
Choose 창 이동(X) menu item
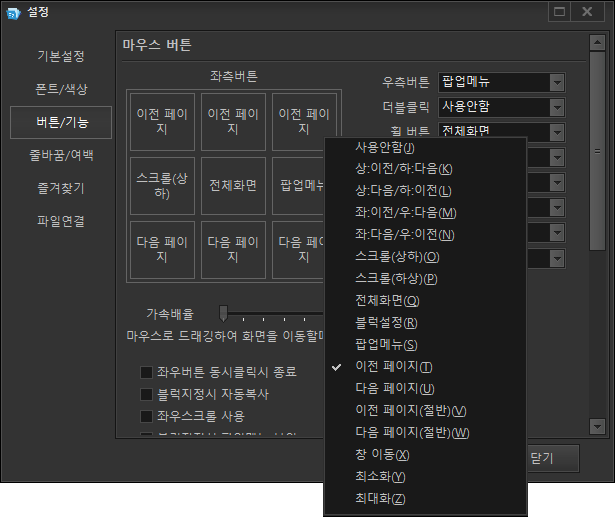[x=425, y=455]
